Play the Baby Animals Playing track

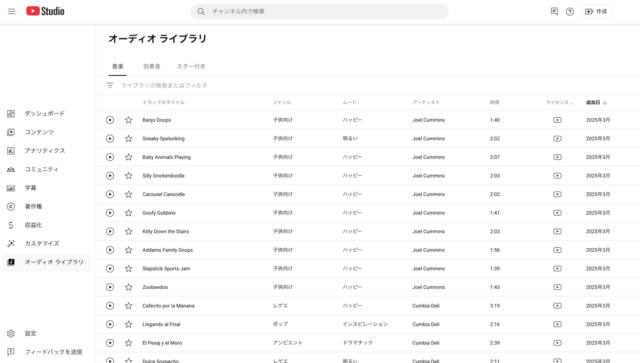click(x=110, y=157)
